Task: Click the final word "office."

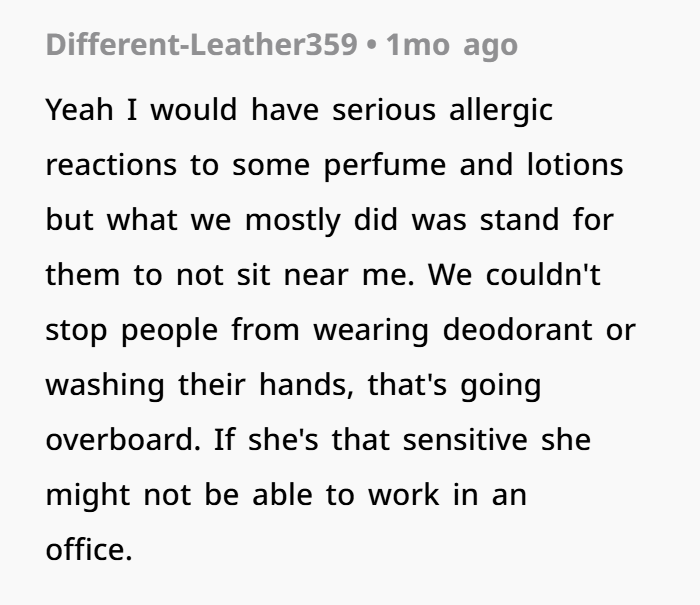Action: click(x=89, y=549)
